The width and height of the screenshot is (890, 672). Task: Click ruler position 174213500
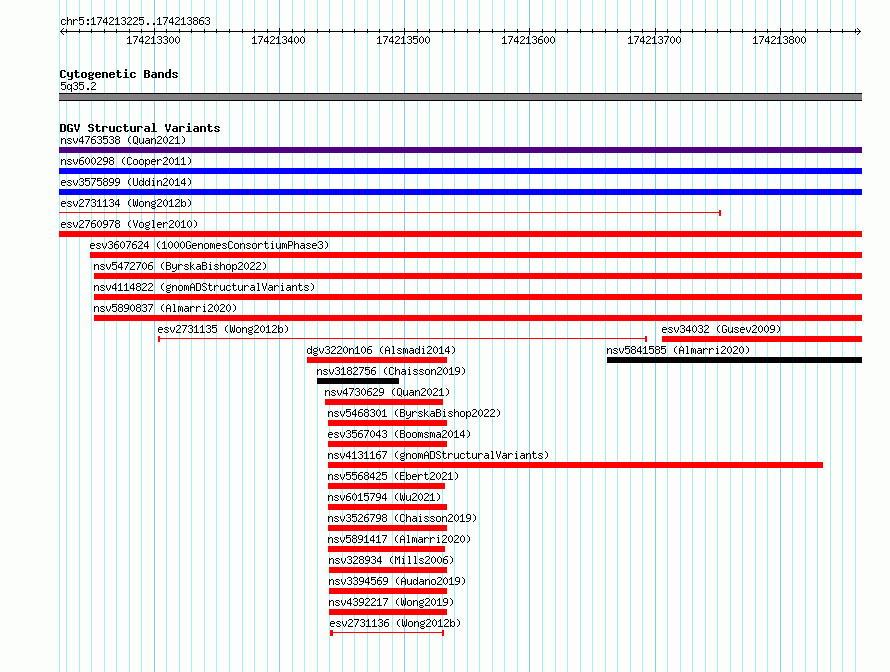(404, 40)
